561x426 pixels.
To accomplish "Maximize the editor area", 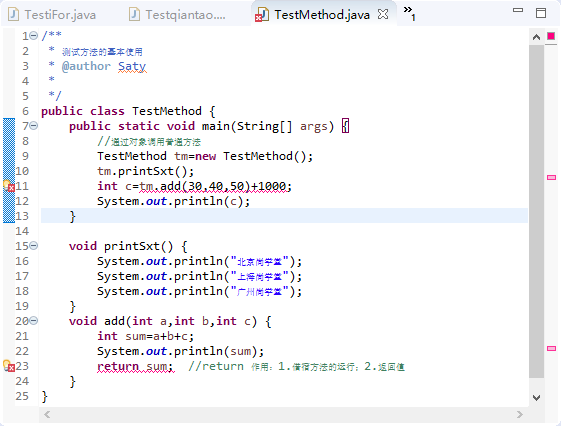I will [x=541, y=13].
